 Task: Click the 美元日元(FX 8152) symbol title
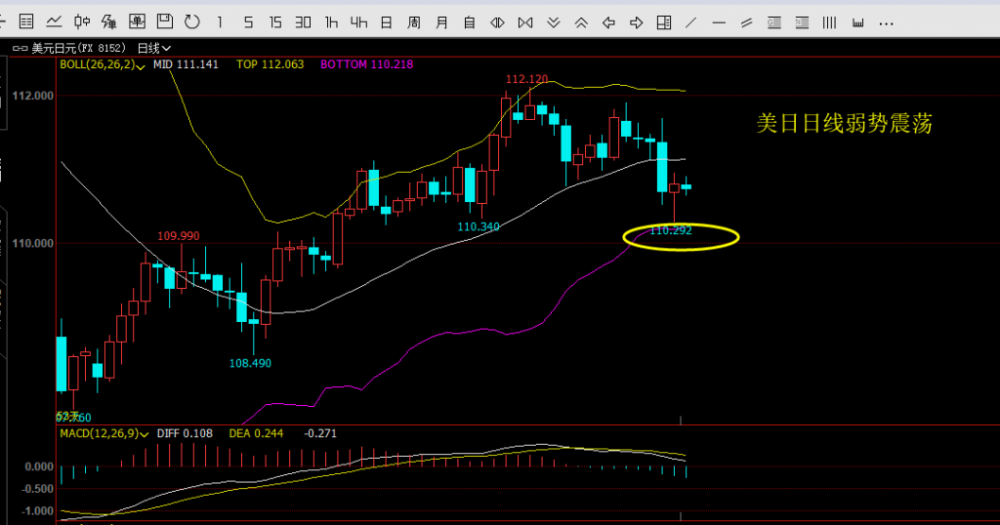tap(79, 48)
